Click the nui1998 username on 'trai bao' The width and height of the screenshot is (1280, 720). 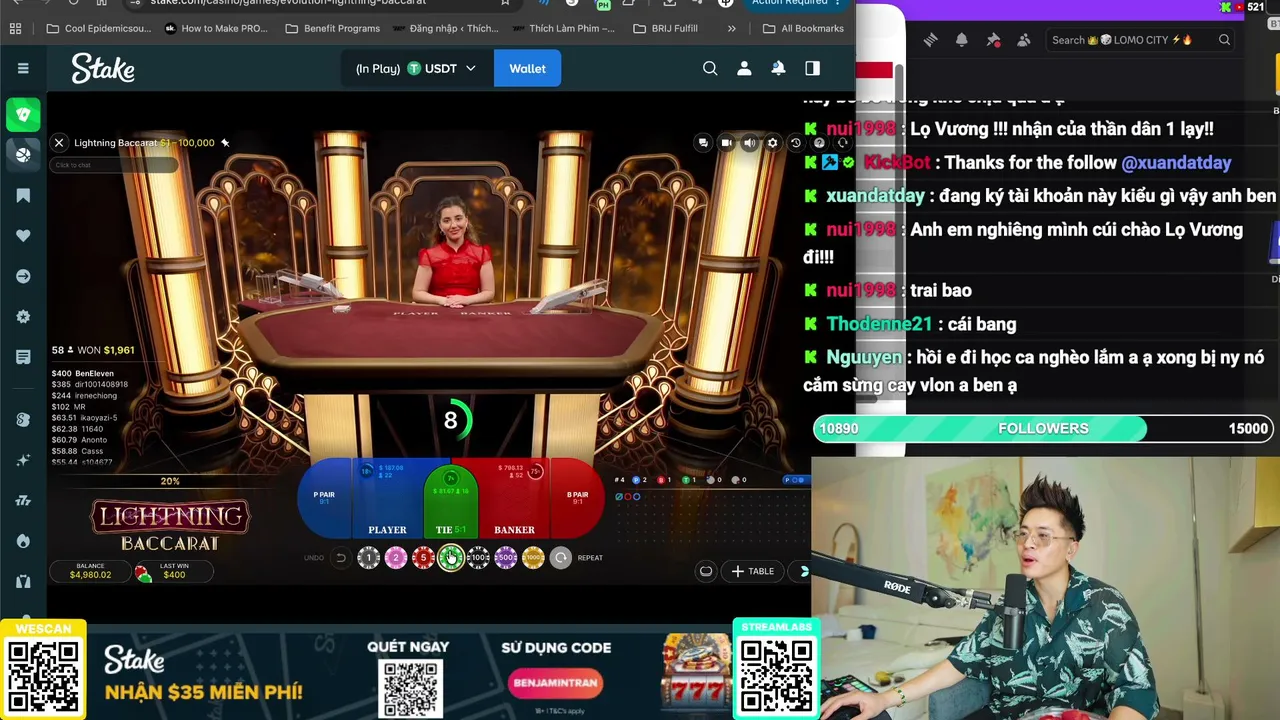[861, 290]
